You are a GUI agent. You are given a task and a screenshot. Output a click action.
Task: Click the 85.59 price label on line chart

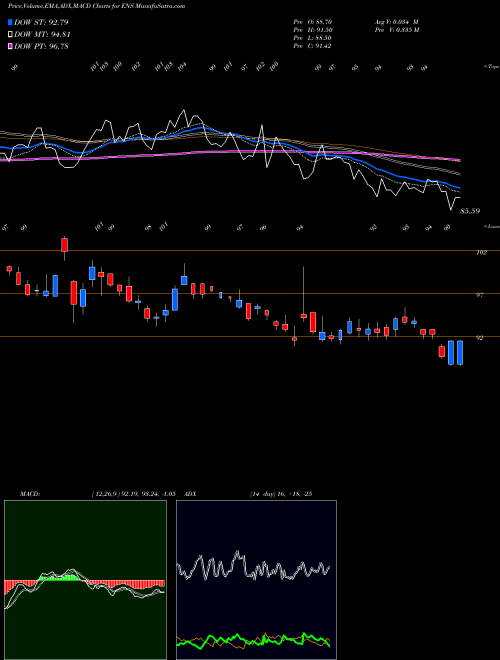(x=470, y=211)
